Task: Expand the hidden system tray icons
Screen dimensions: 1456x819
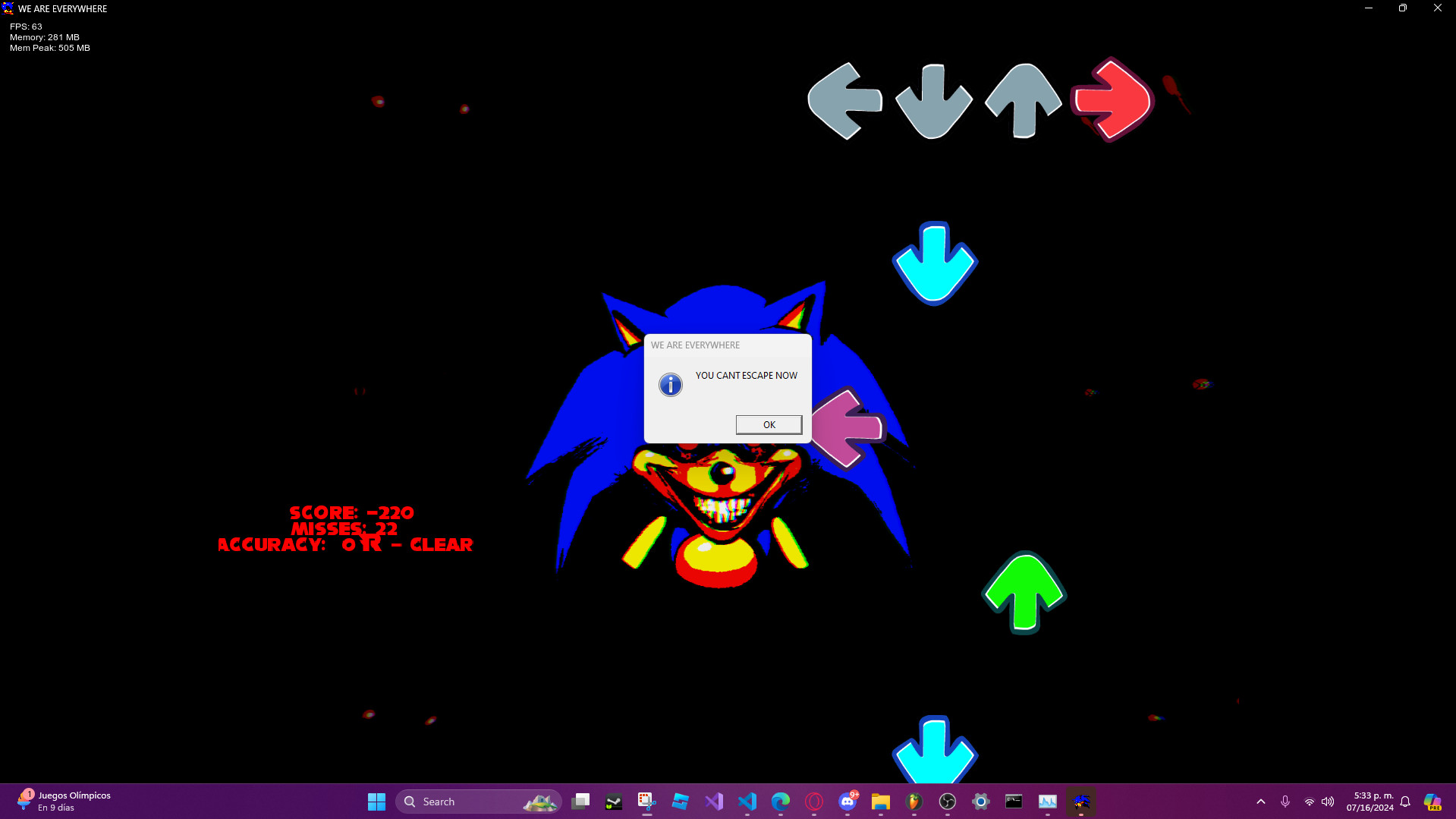Action: pyautogui.click(x=1261, y=802)
